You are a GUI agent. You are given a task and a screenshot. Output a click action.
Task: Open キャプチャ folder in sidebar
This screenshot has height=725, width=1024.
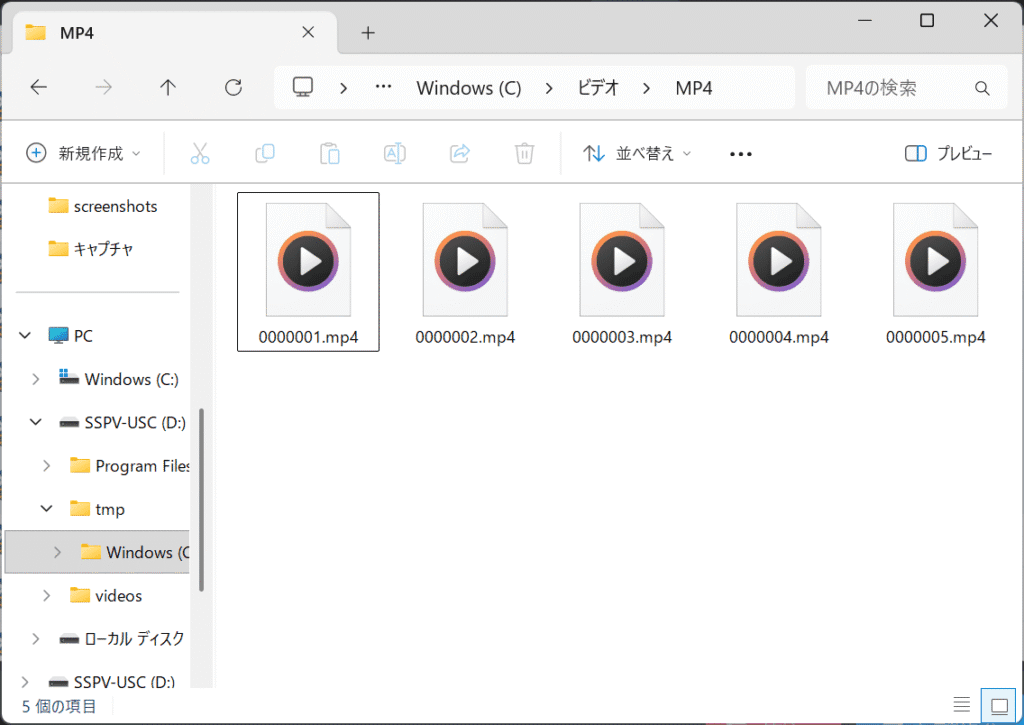(91, 249)
